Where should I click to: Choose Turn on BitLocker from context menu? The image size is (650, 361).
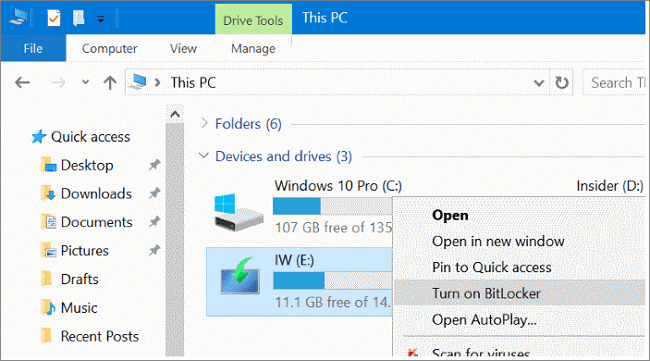click(486, 293)
